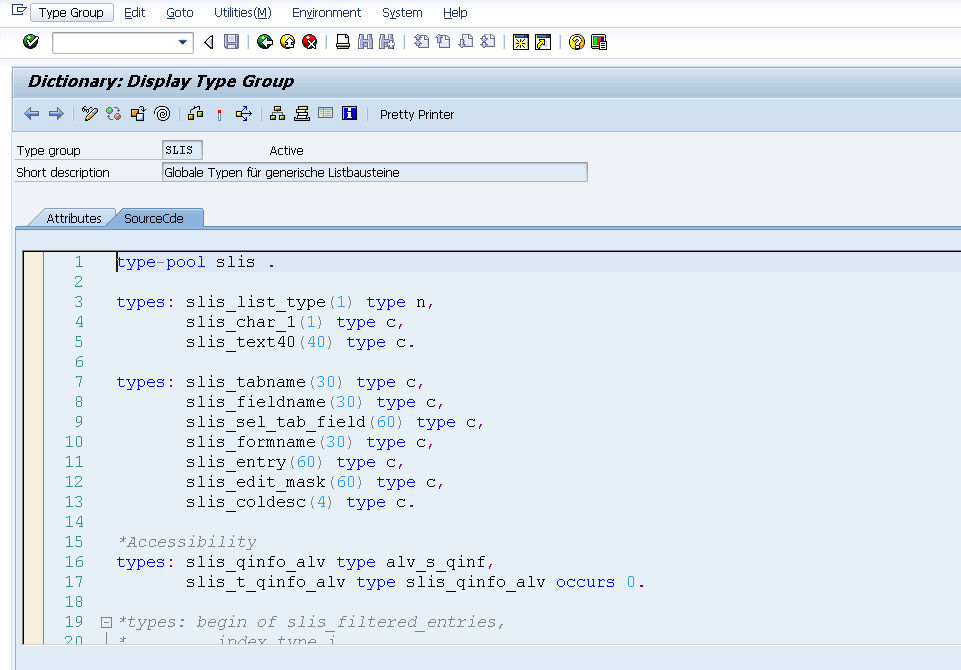The width and height of the screenshot is (961, 670).
Task: Run a check using the candle icon
Action: tap(219, 113)
